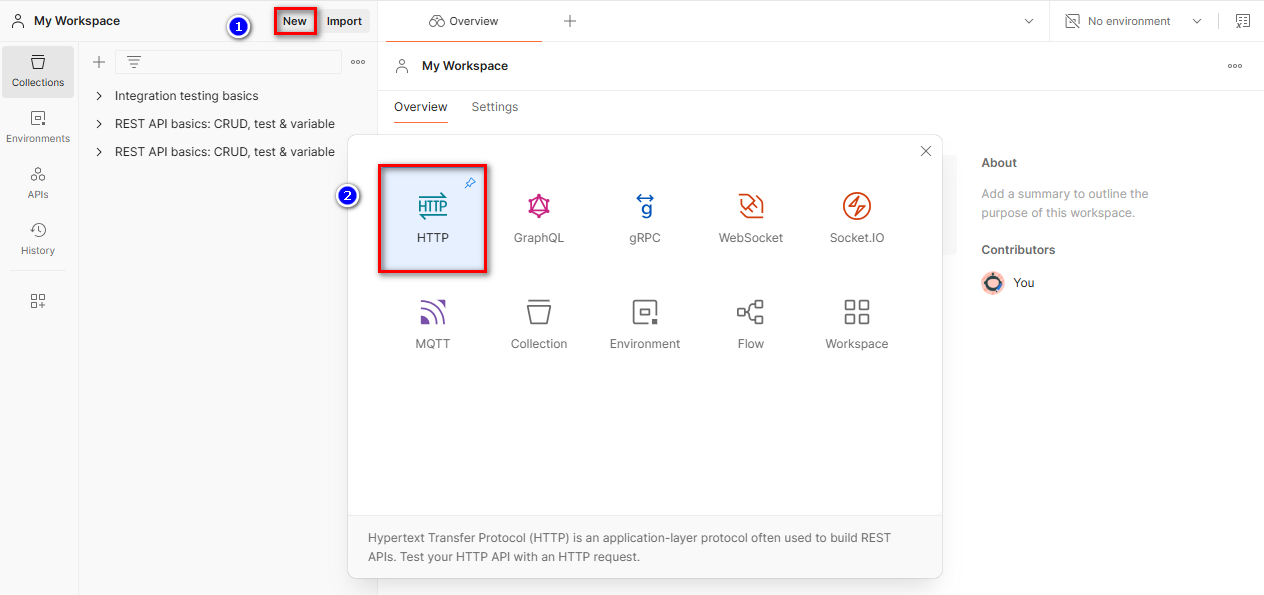
Task: Select the New button
Action: pyautogui.click(x=294, y=20)
